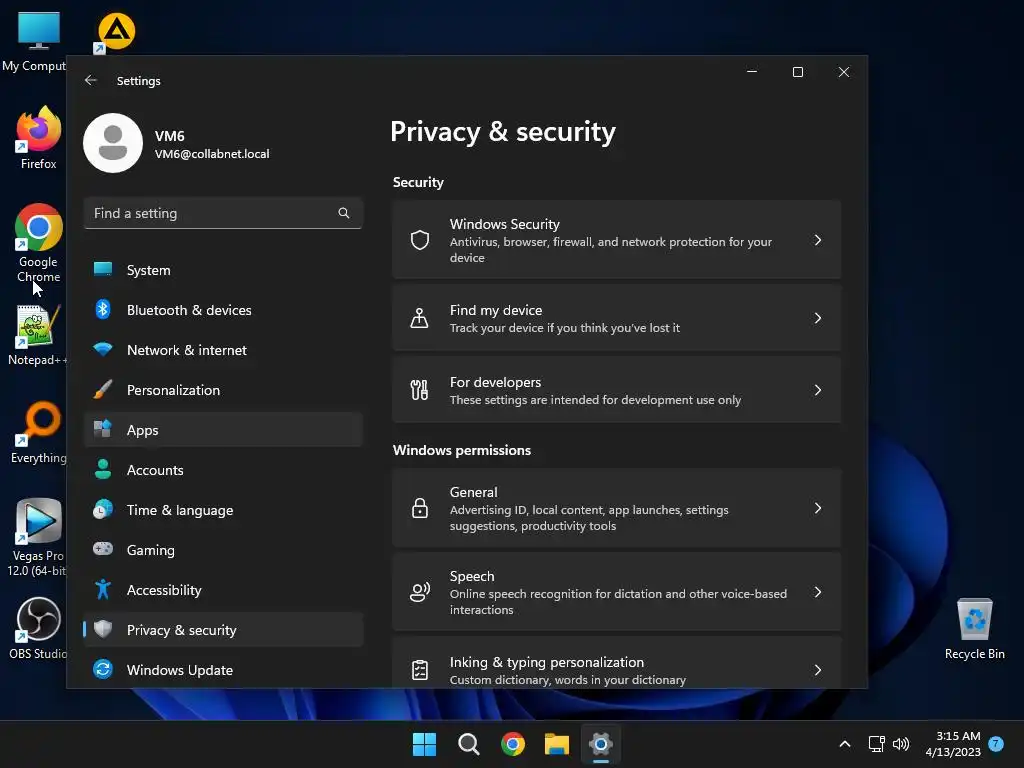Viewport: 1024px width, 768px height.
Task: Expand Inking & typing personalization chevron
Action: coord(818,670)
